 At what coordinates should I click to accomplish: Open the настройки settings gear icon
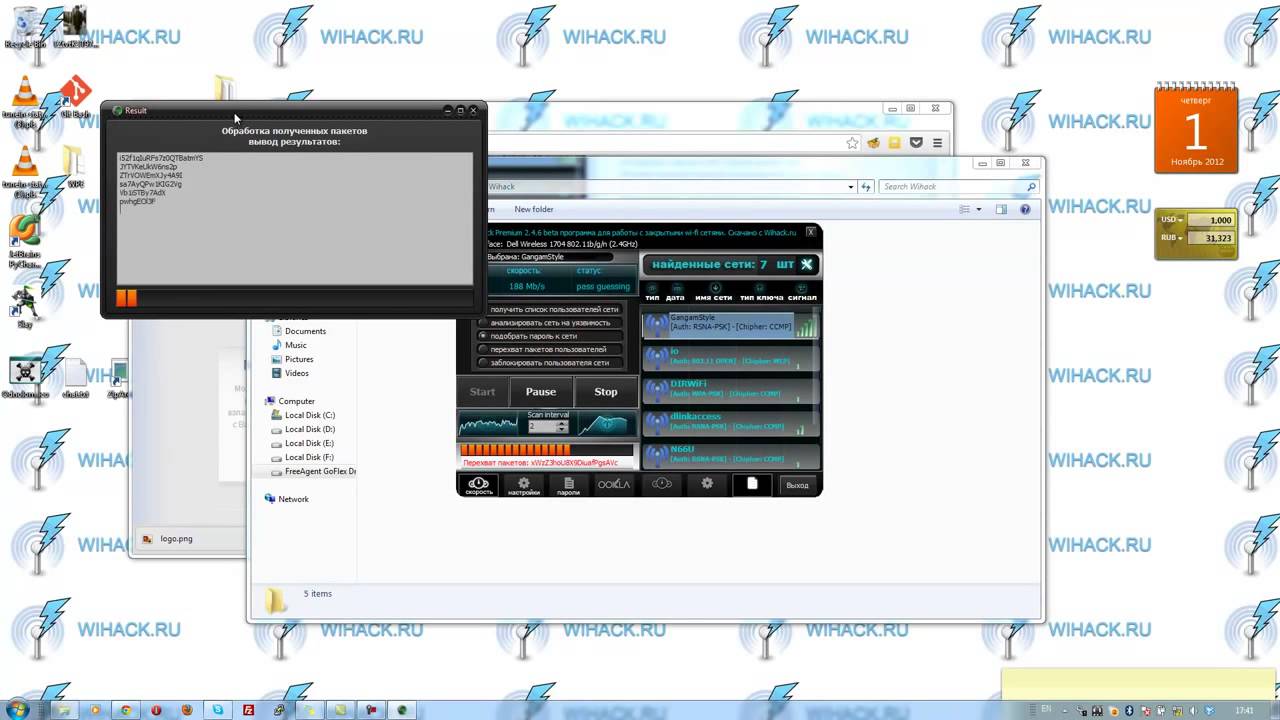coord(523,485)
